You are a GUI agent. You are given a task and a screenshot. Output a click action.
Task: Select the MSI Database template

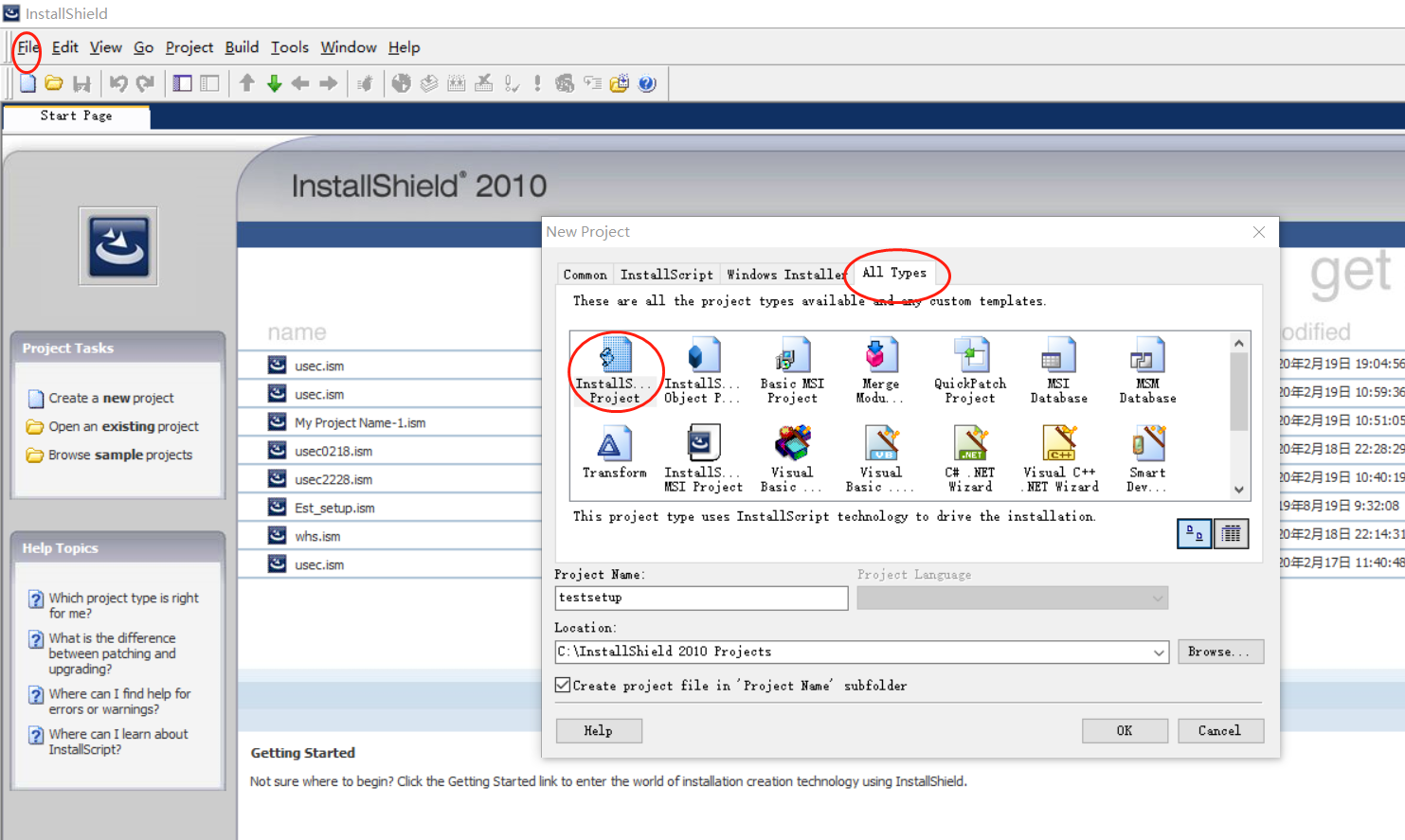1058,371
